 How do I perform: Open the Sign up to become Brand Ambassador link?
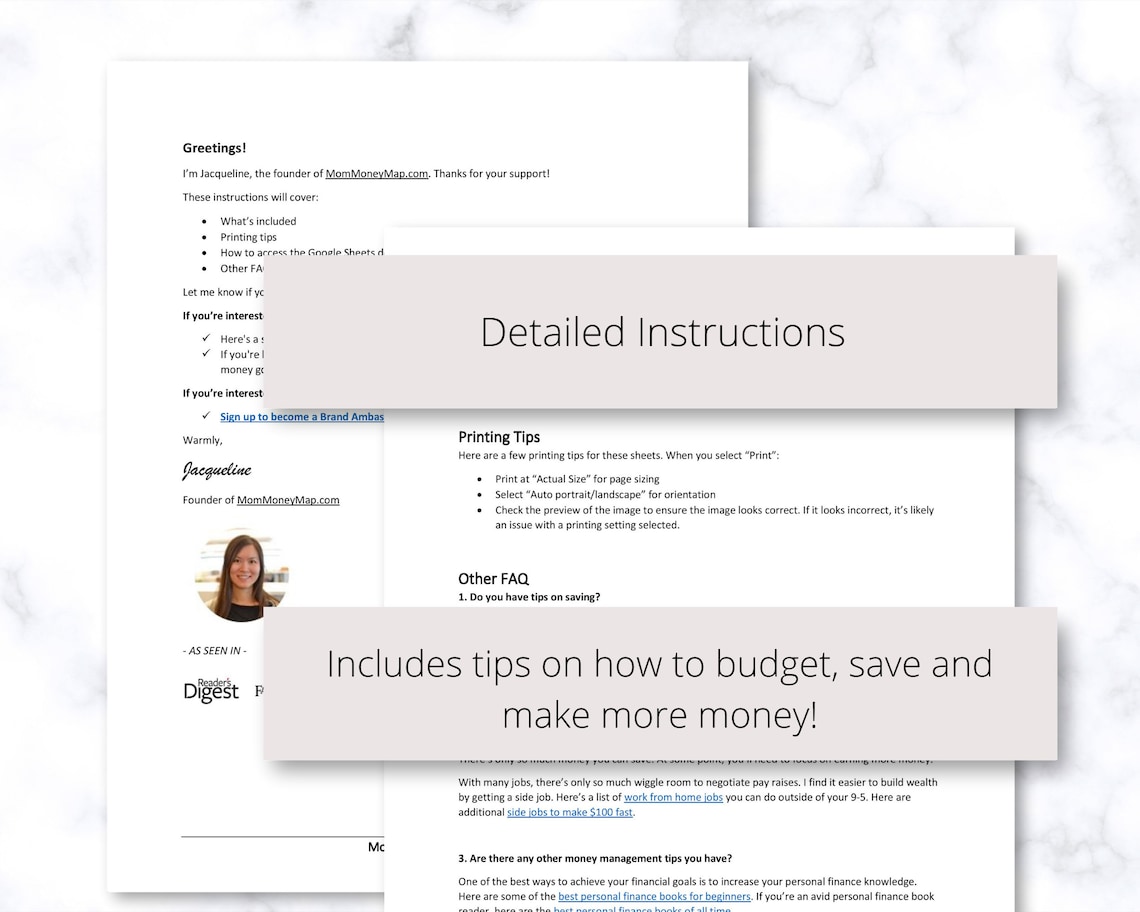click(302, 417)
